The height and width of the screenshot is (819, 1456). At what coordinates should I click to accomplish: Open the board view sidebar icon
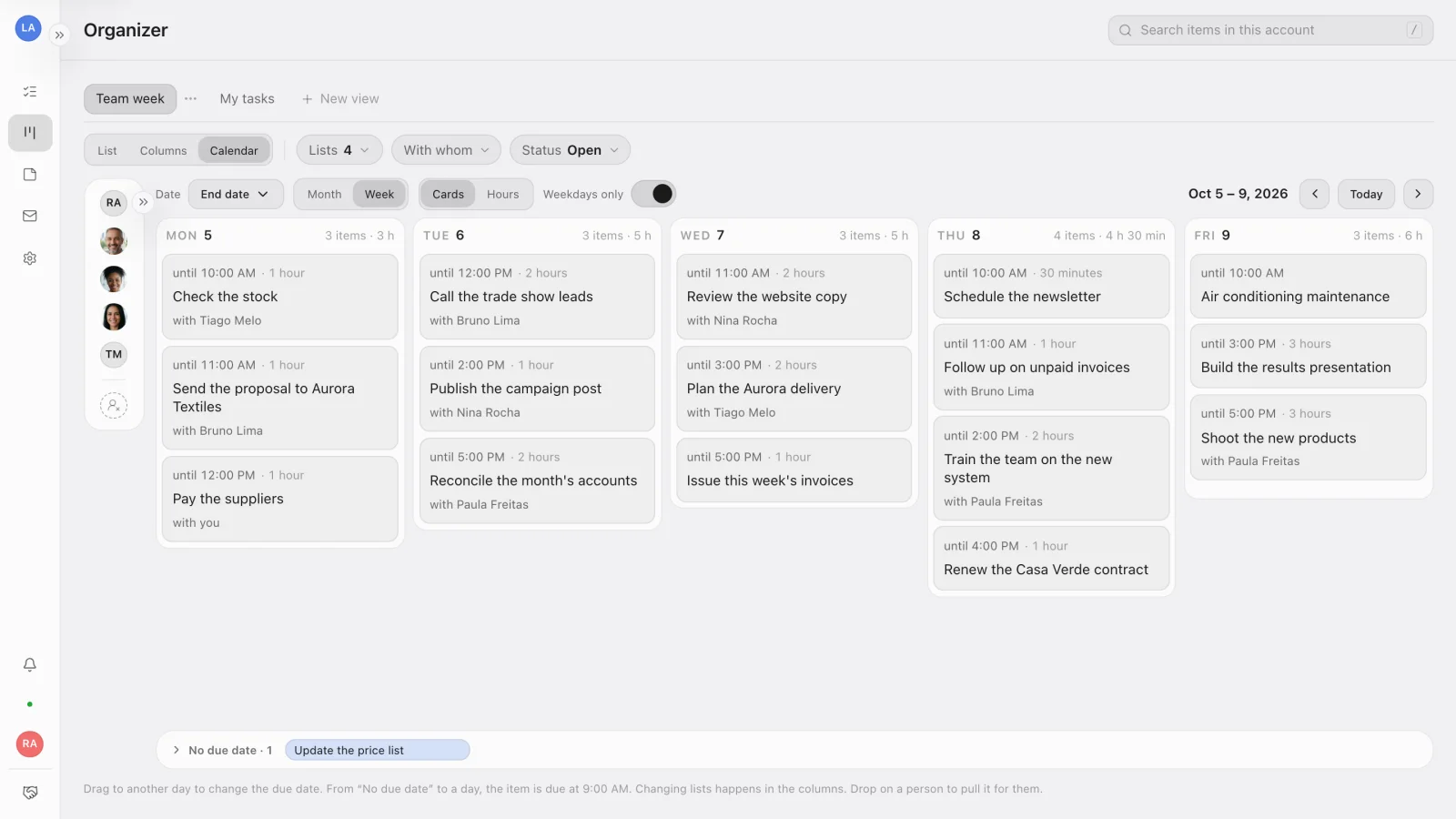pos(30,133)
